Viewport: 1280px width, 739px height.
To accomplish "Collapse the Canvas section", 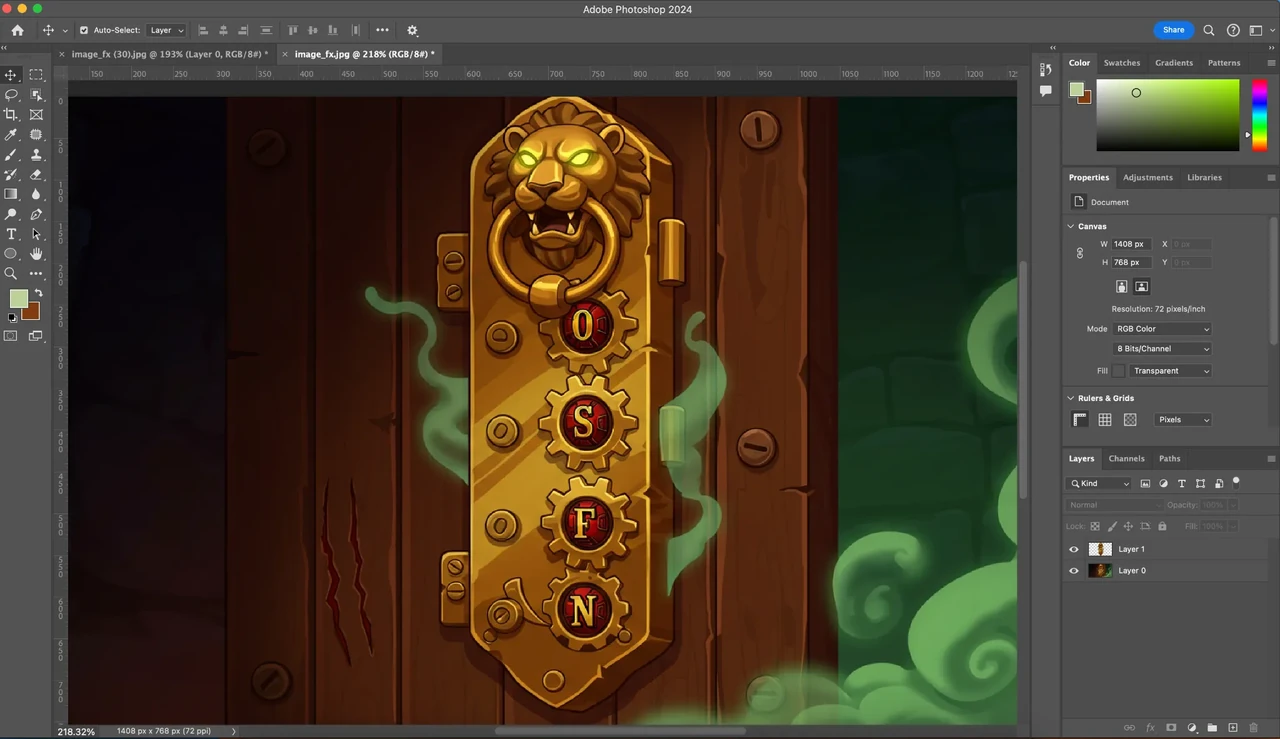I will coord(1071,226).
